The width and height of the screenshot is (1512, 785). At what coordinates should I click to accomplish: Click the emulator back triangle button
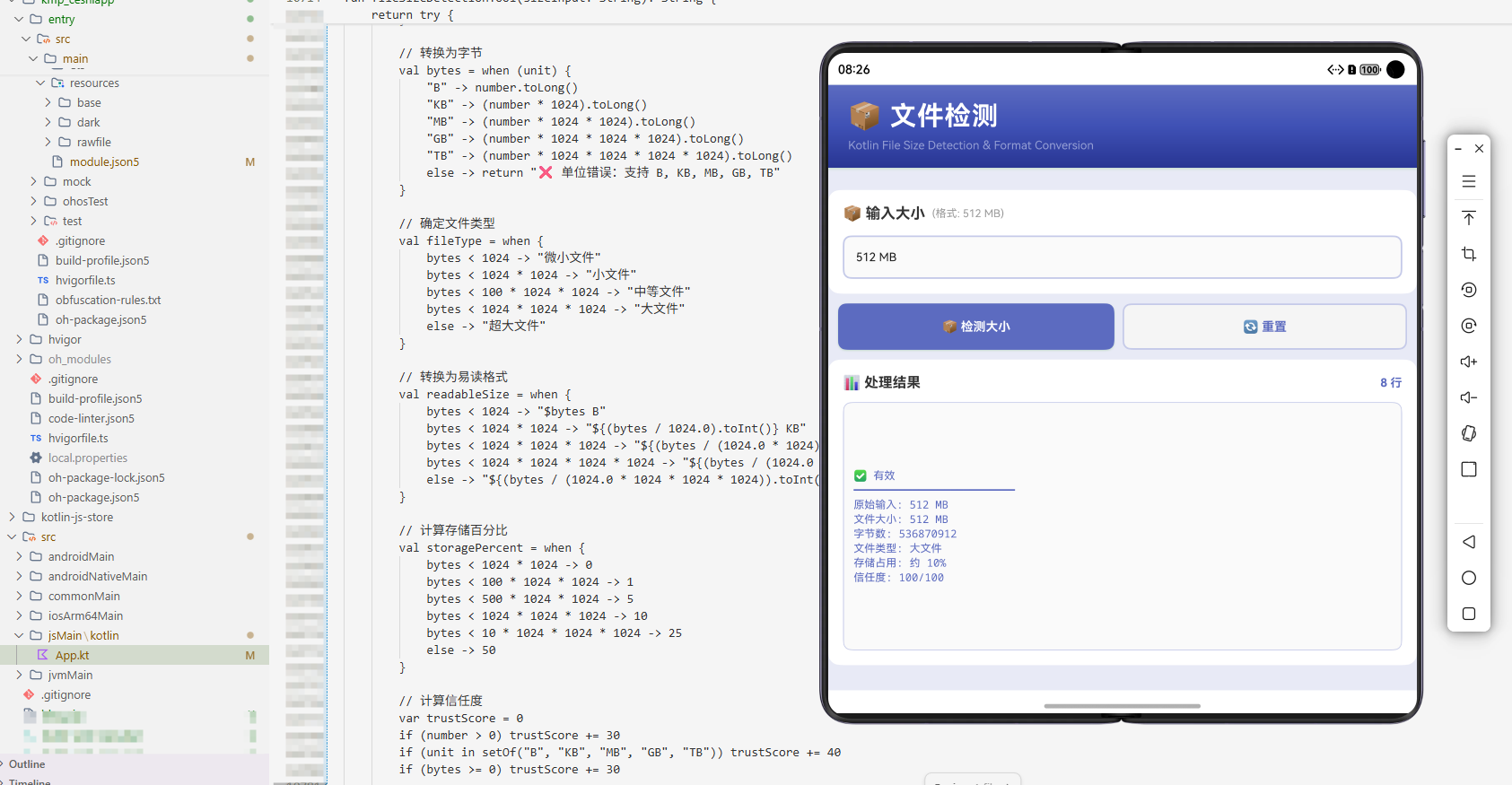(1469, 542)
